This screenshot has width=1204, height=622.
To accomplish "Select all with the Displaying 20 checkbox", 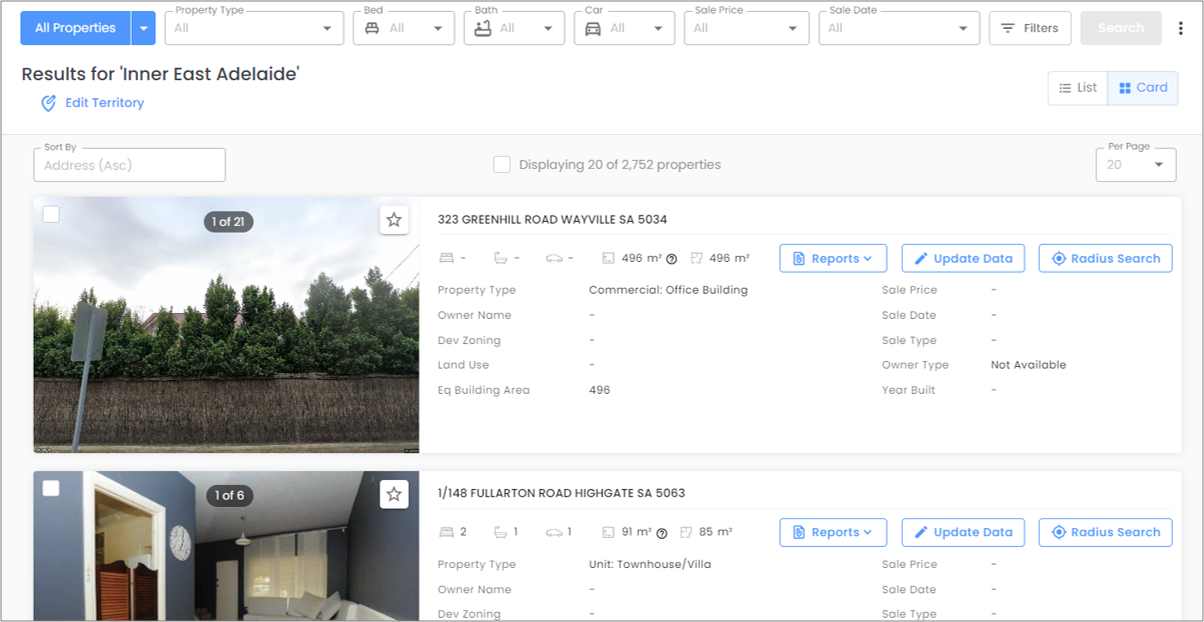I will (x=502, y=165).
